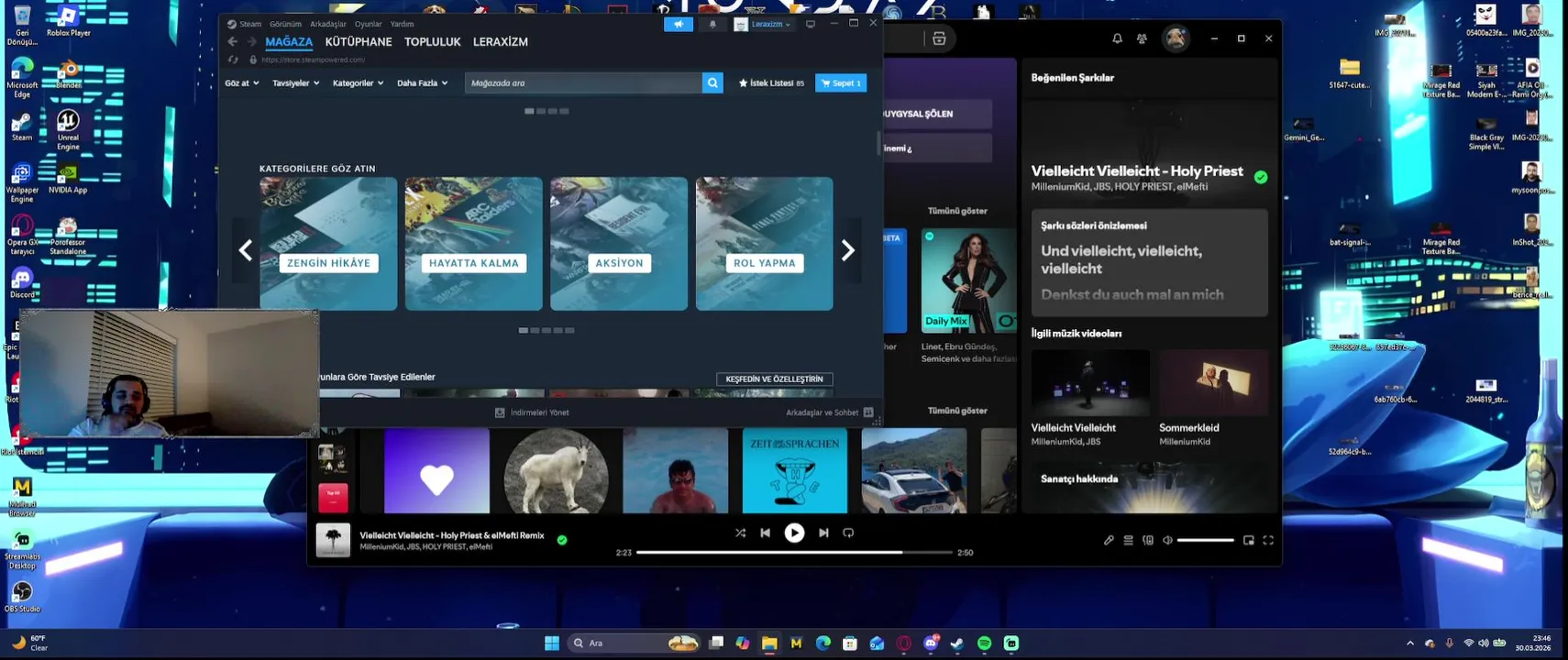Open the Spotify queue
This screenshot has height=660, width=1568.
click(x=1129, y=541)
